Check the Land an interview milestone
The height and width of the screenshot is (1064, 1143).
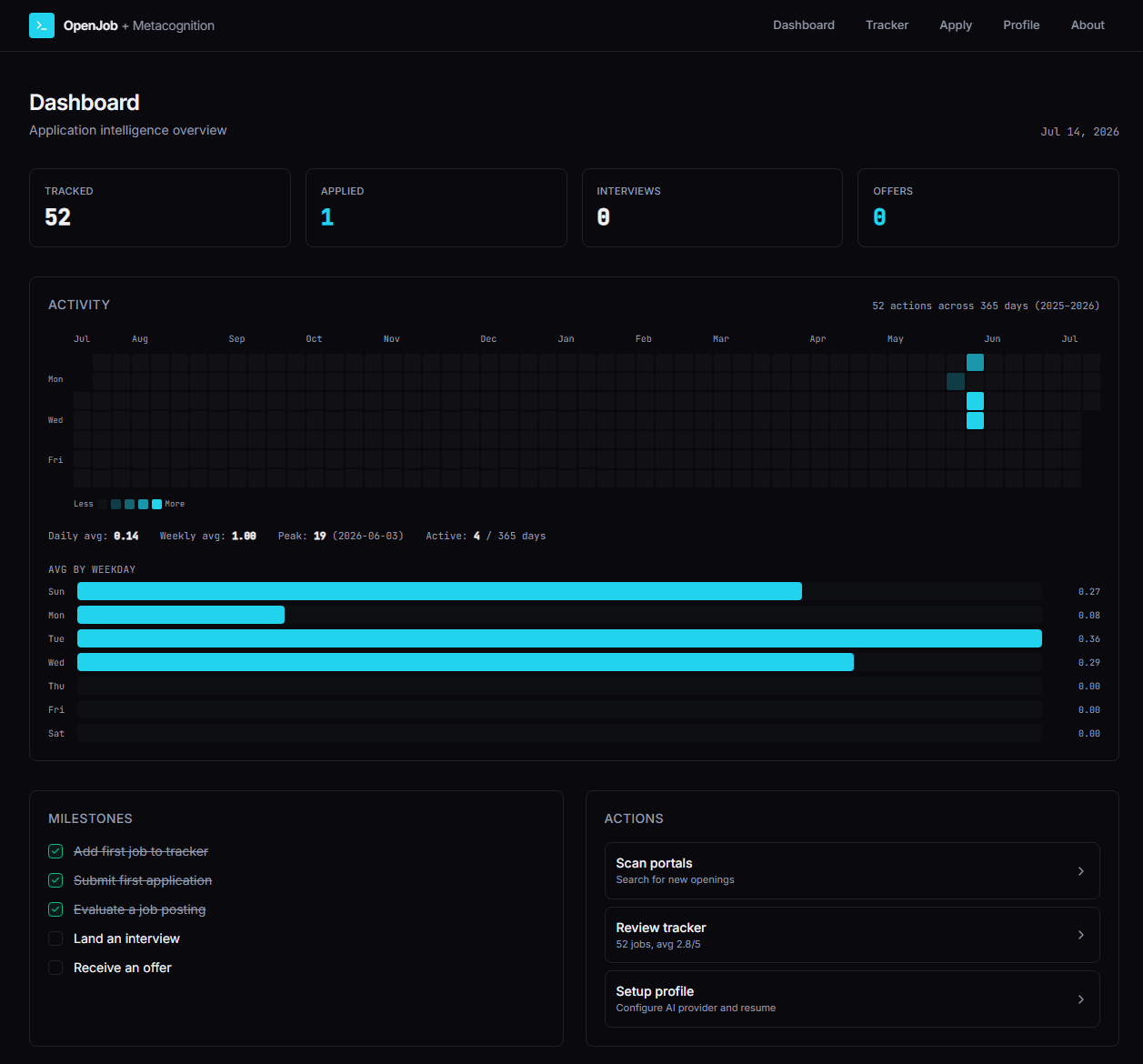tap(55, 939)
